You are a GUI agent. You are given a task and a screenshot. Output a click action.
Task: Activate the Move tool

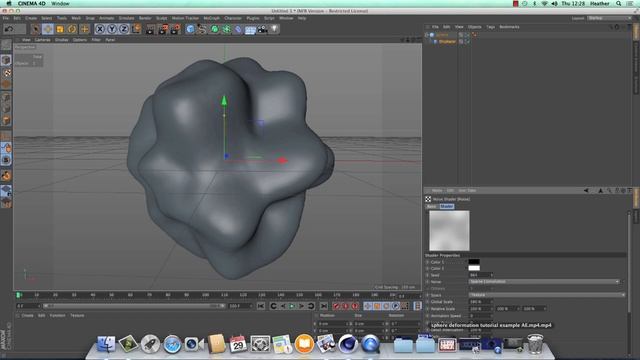point(48,29)
